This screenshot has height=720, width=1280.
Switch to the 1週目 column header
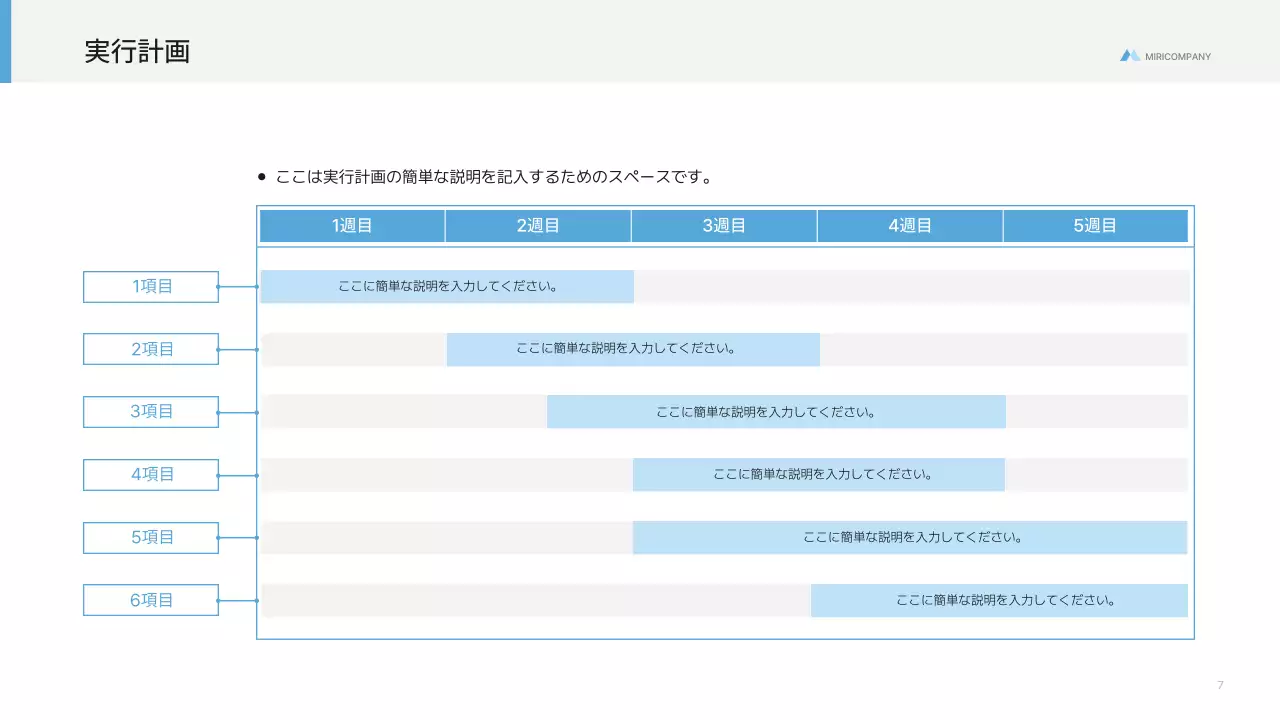(351, 225)
